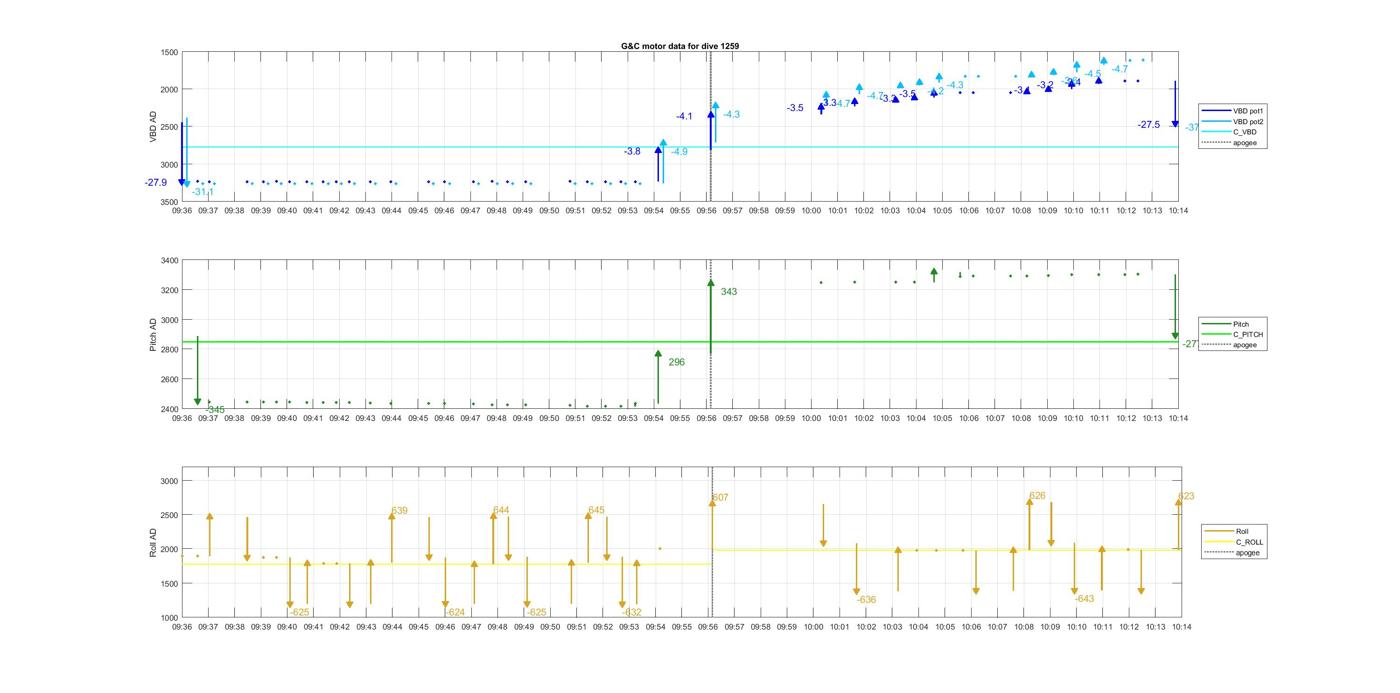Click the title "G&C motor data for dive 1259"
The image size is (1400, 693).
coord(680,46)
